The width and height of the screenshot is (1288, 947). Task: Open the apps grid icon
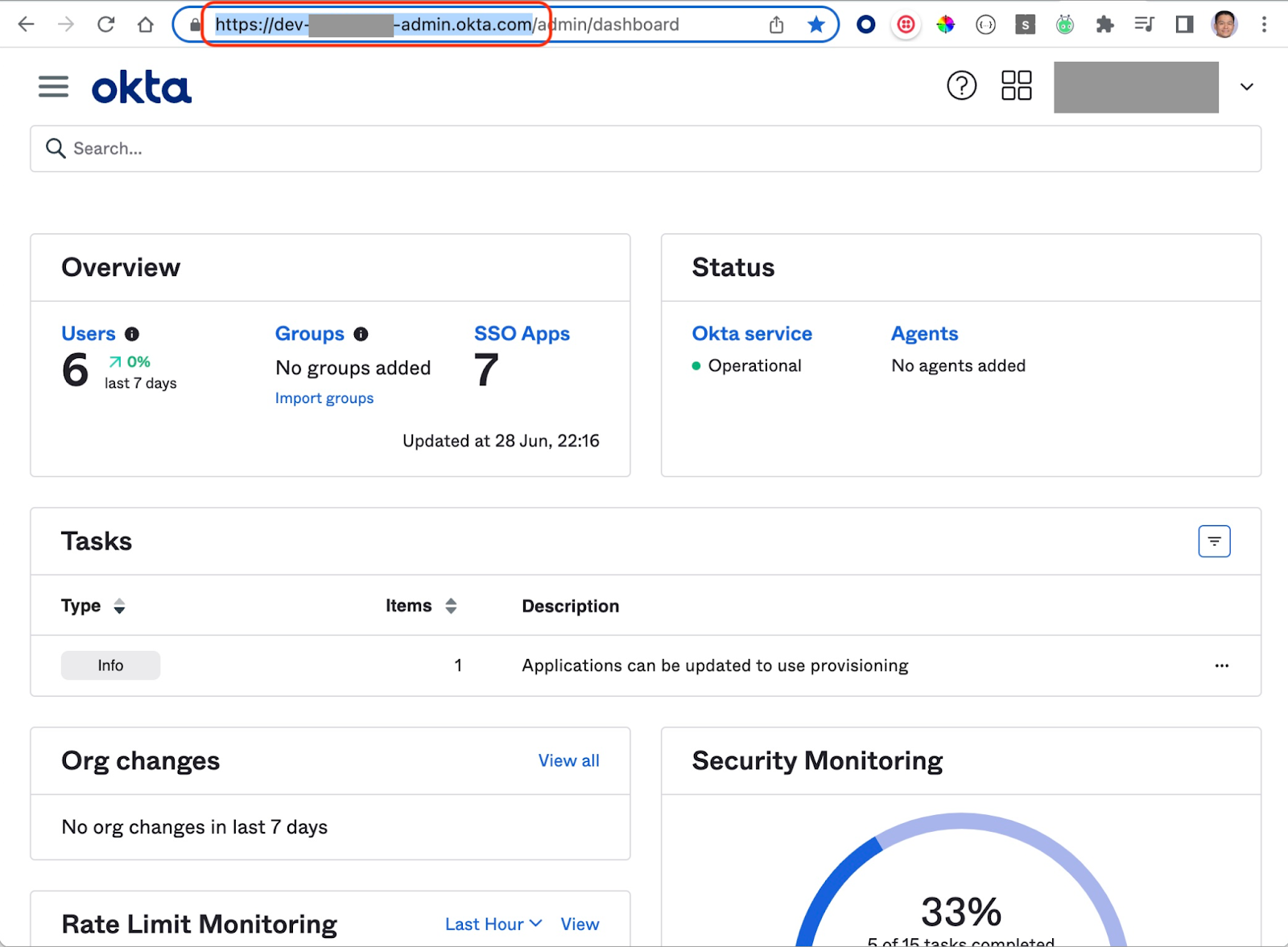click(x=1016, y=85)
